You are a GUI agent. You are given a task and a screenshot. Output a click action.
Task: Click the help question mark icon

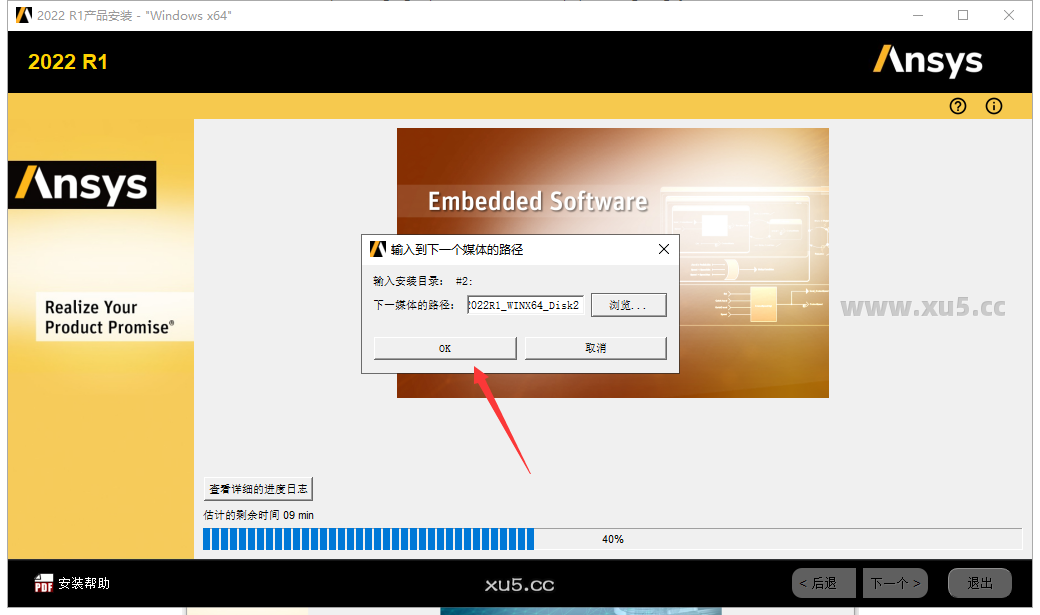pos(957,106)
